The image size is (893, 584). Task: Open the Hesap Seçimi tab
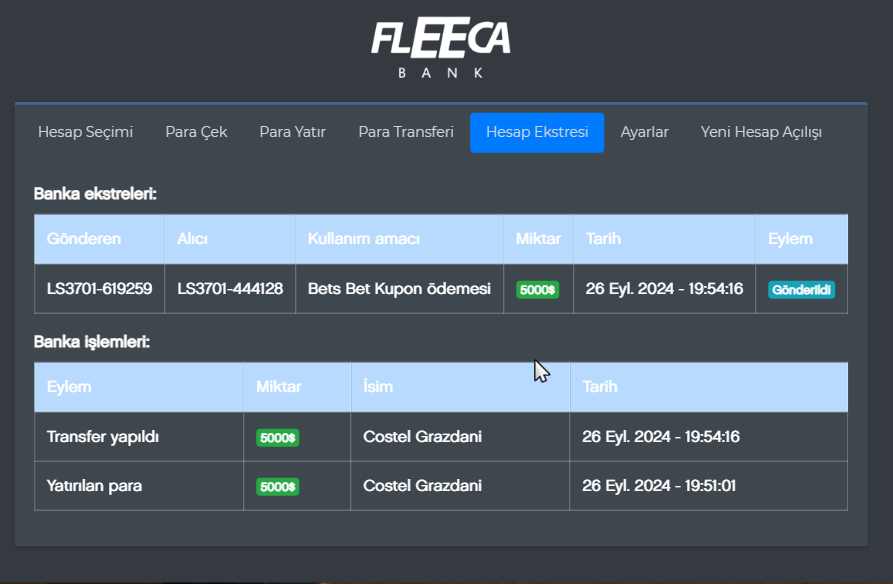click(85, 132)
